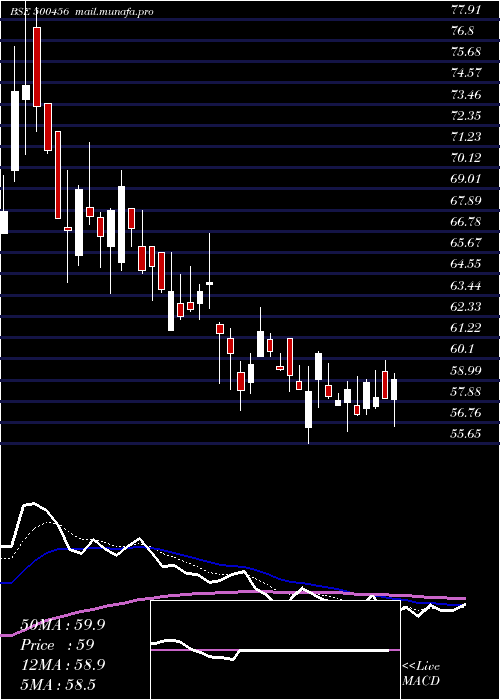This screenshot has height=700, width=500.
Task: Click the 76.8 price axis label
Action: coord(462,31)
